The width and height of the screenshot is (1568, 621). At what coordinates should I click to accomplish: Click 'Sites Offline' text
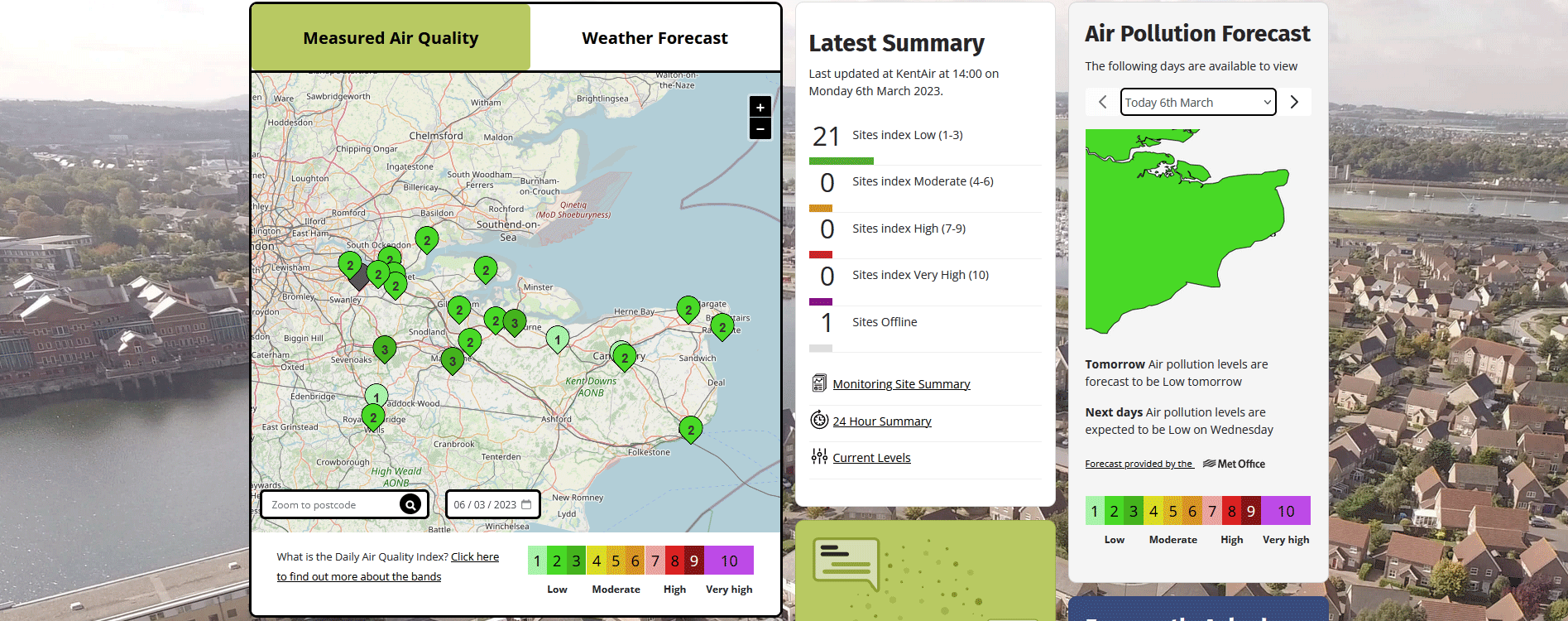click(885, 322)
